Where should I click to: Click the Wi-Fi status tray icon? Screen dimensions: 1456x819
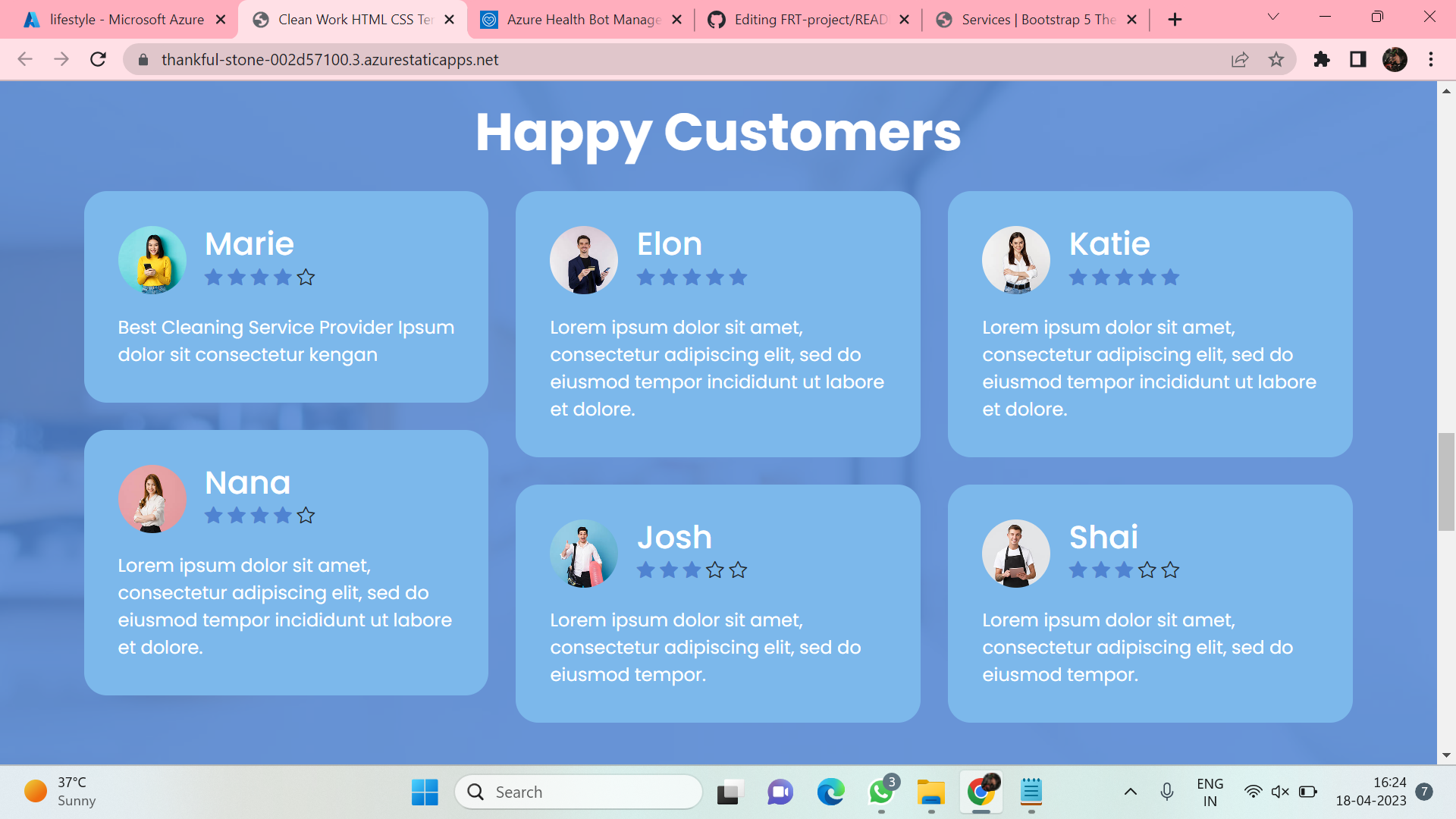point(1253,792)
